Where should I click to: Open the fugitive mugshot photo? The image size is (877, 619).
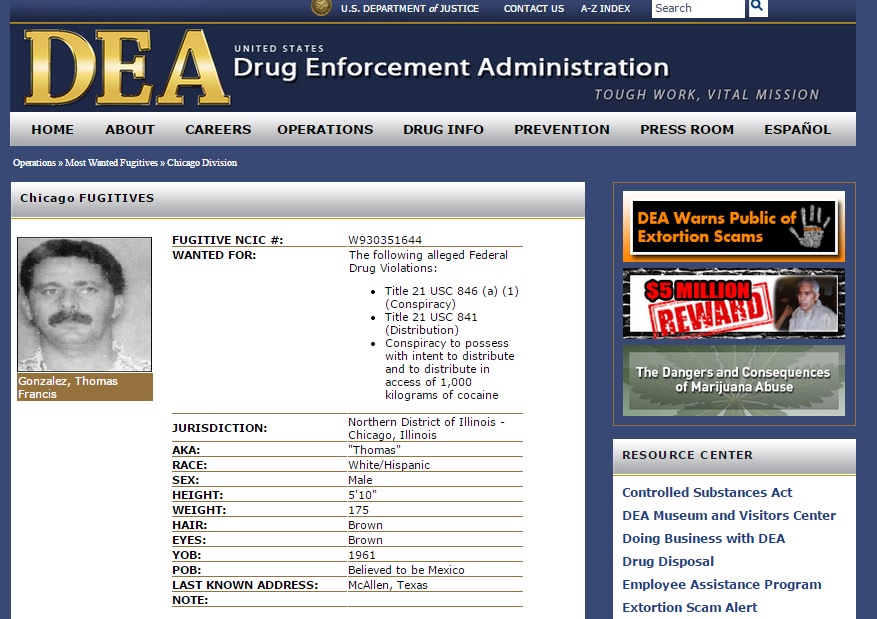click(x=85, y=304)
